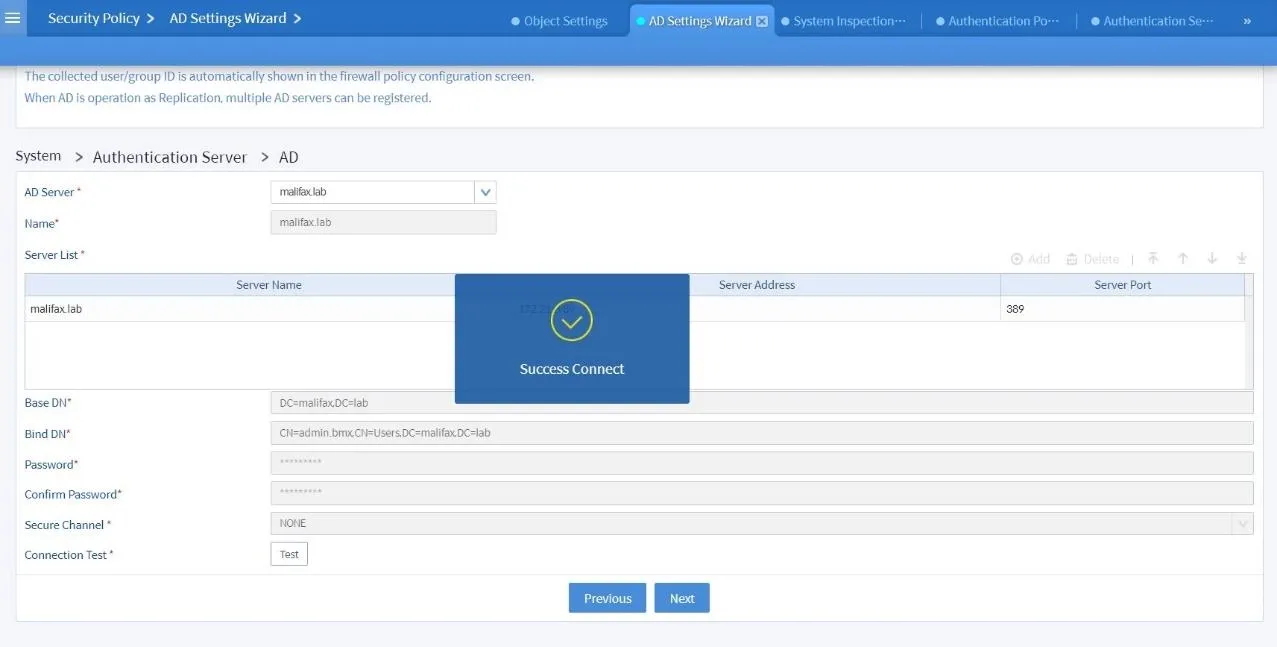Open the Authentication Policy tab
The image size is (1277, 647).
[997, 18]
